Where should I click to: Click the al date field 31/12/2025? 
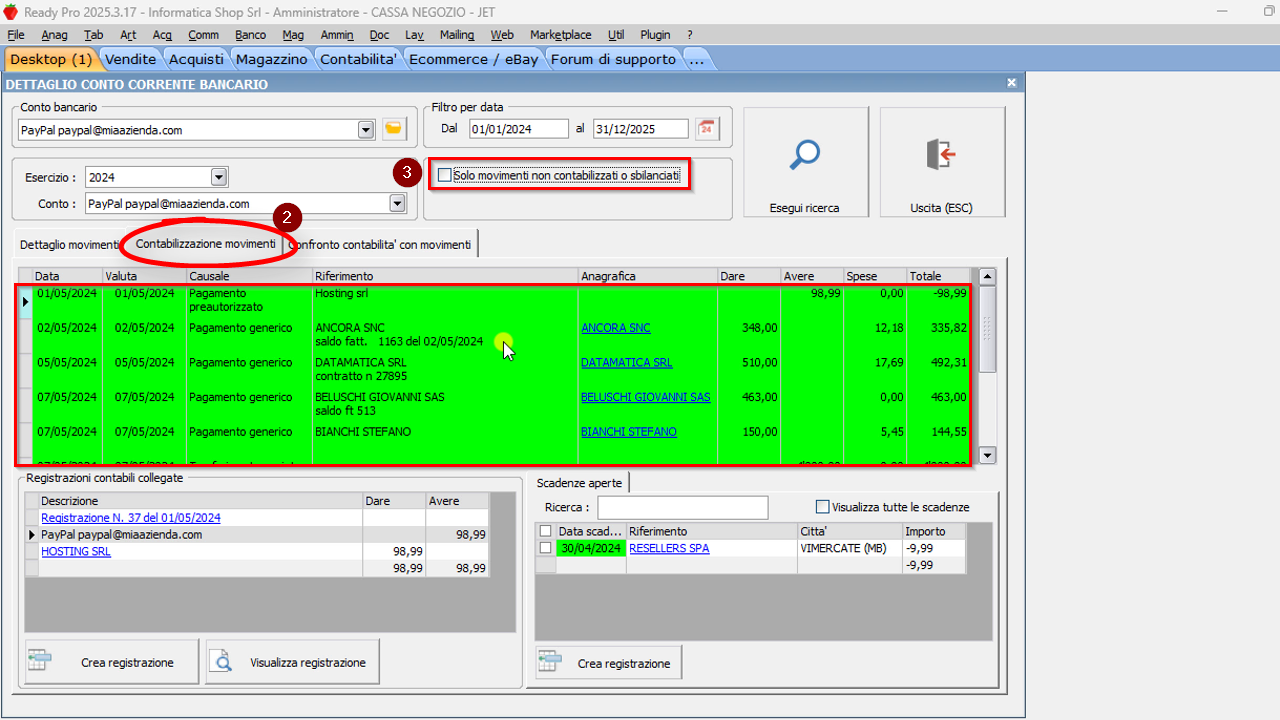[640, 128]
